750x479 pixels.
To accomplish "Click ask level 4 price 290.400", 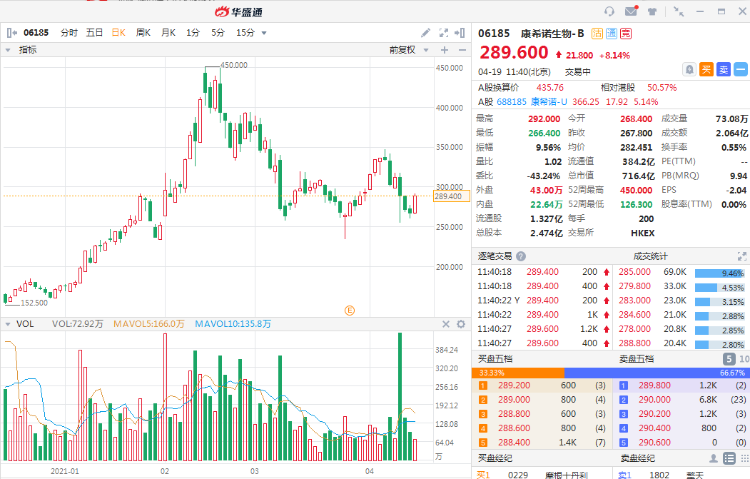I will coord(654,428).
